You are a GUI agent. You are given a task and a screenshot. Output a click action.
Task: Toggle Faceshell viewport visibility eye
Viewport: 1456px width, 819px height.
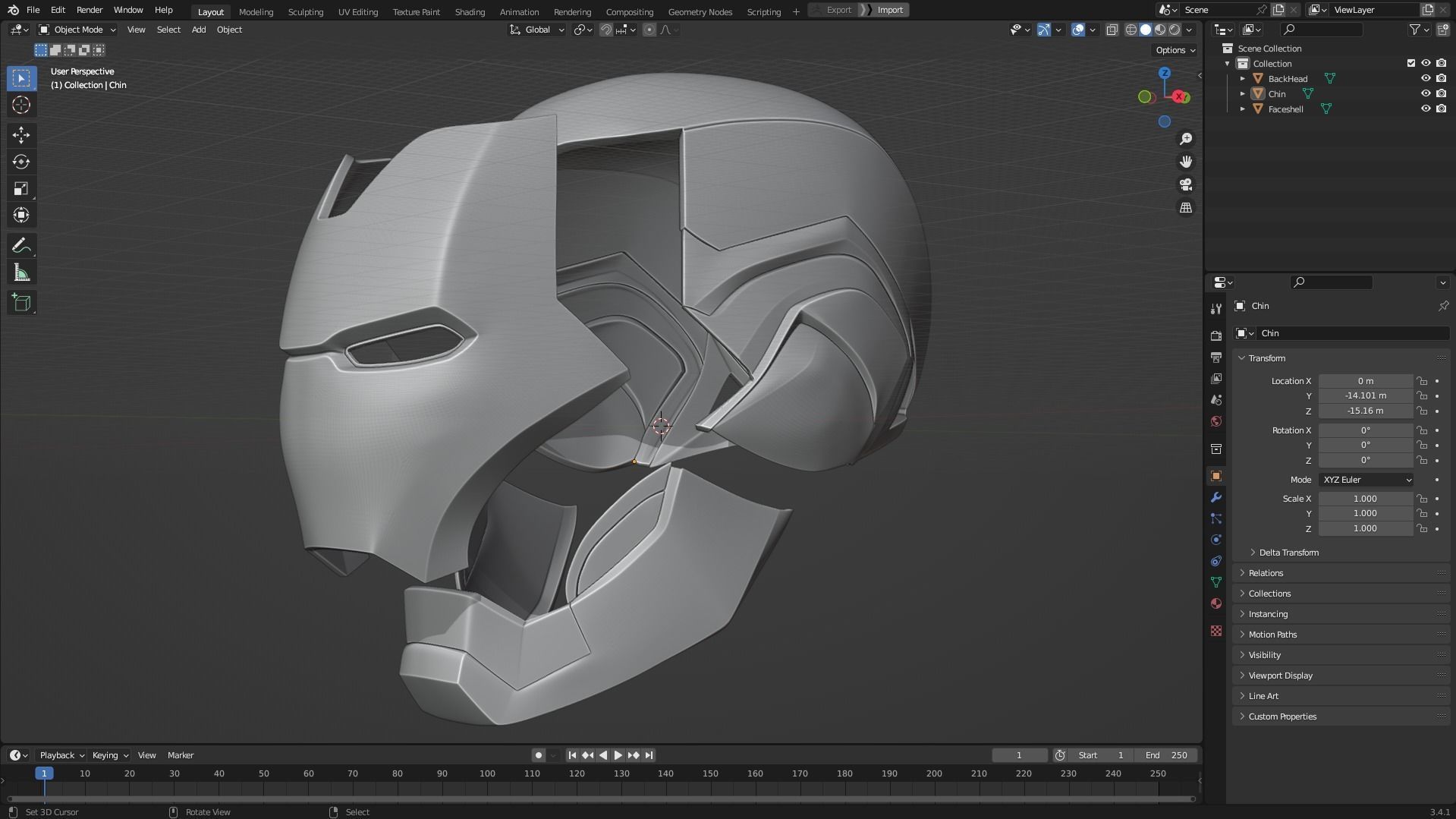[x=1426, y=109]
